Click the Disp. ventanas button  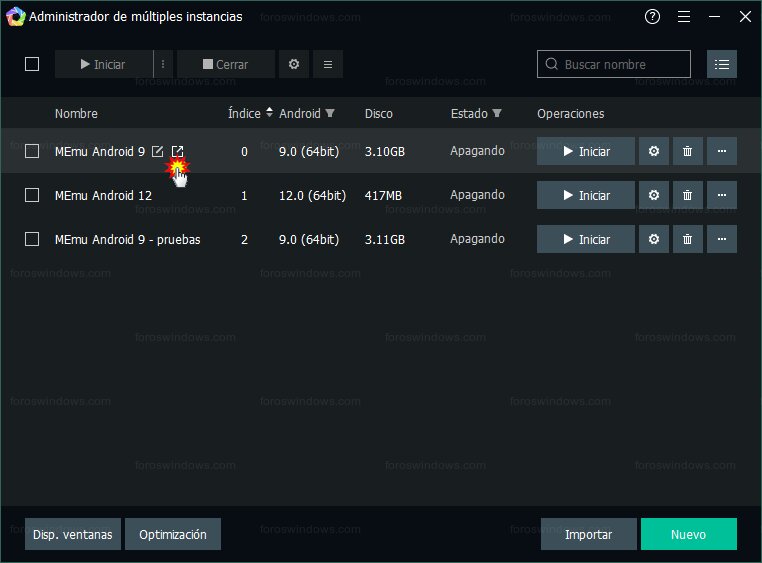pyautogui.click(x=73, y=534)
